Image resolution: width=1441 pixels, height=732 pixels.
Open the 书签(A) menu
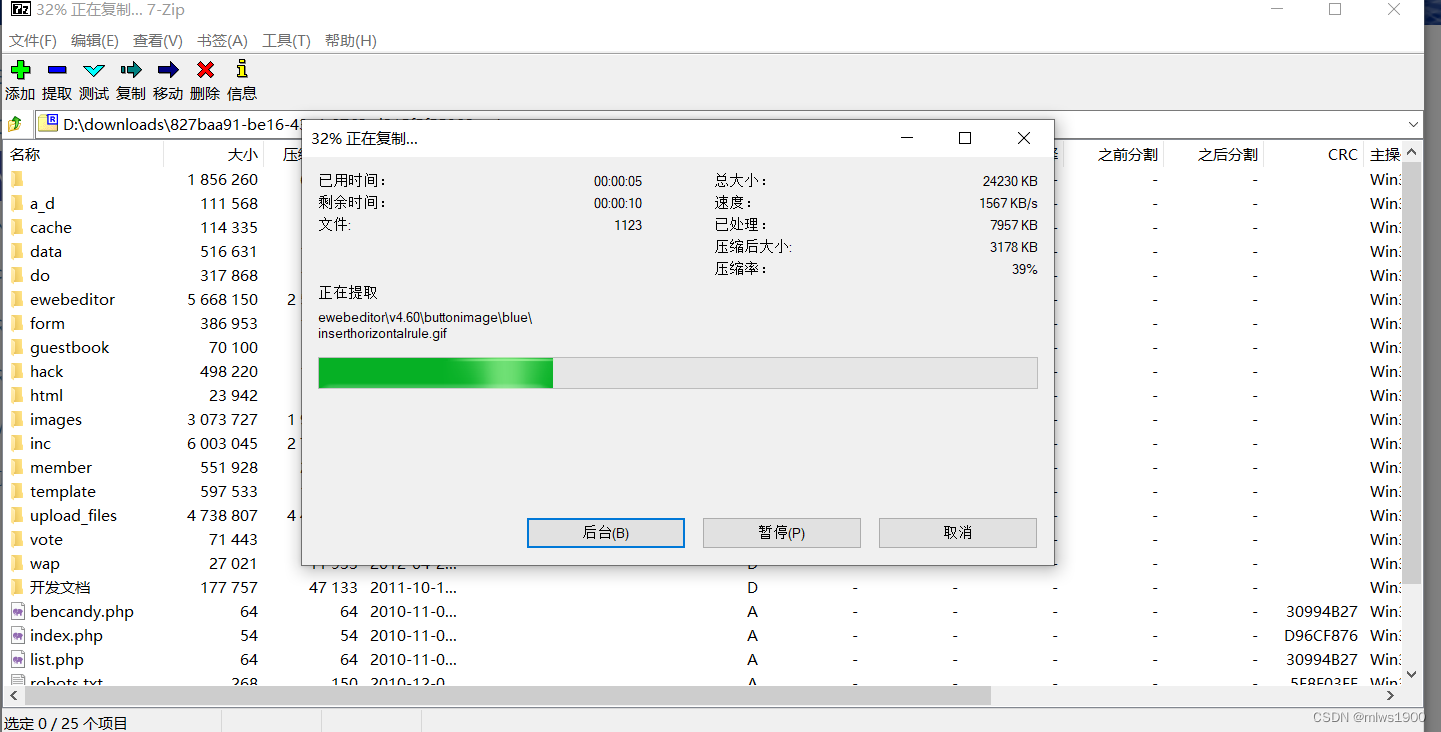220,41
